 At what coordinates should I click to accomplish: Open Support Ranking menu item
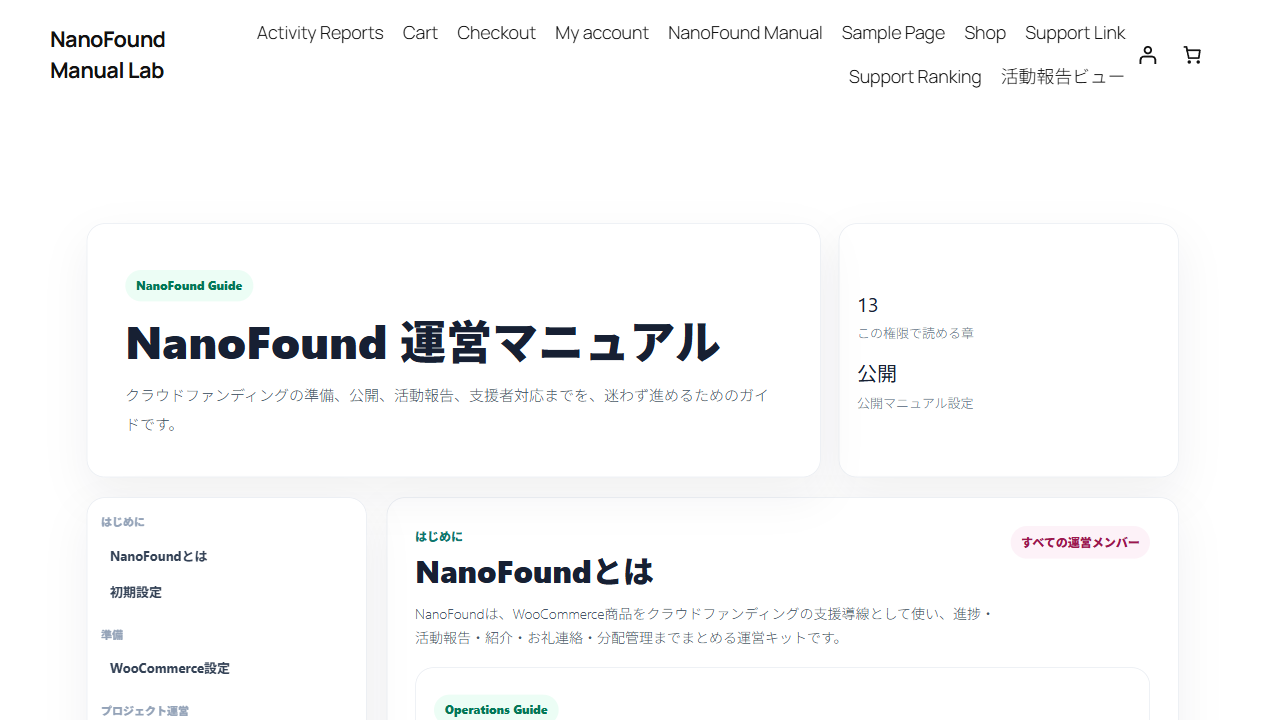[915, 77]
